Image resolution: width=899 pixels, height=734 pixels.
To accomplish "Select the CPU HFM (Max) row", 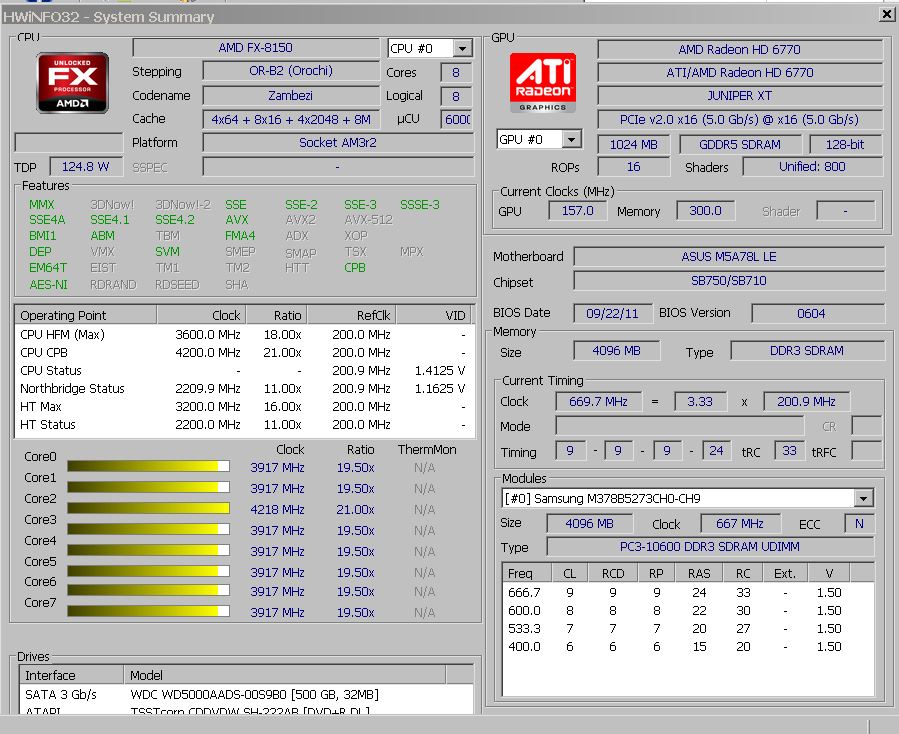I will 244,334.
